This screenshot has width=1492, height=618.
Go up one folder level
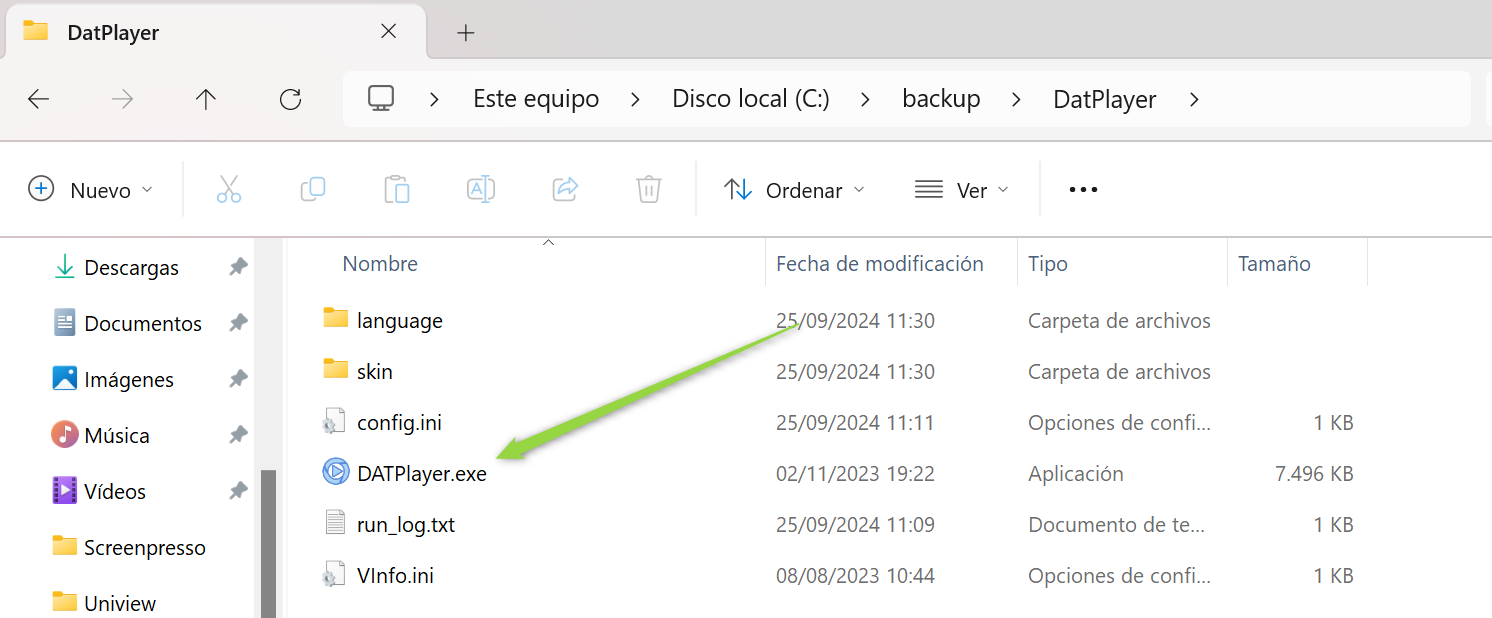point(206,99)
